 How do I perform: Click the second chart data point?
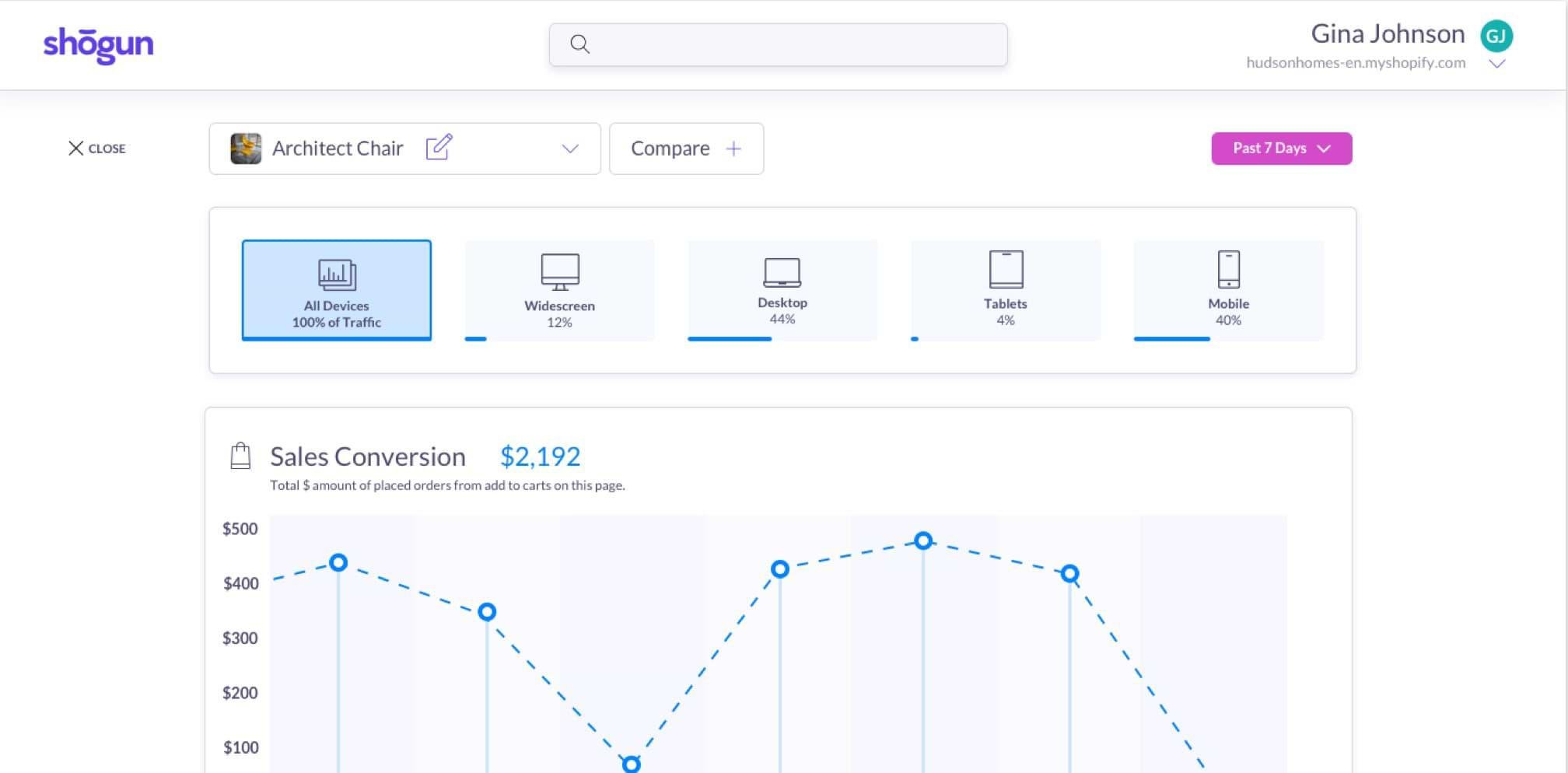pyautogui.click(x=487, y=612)
